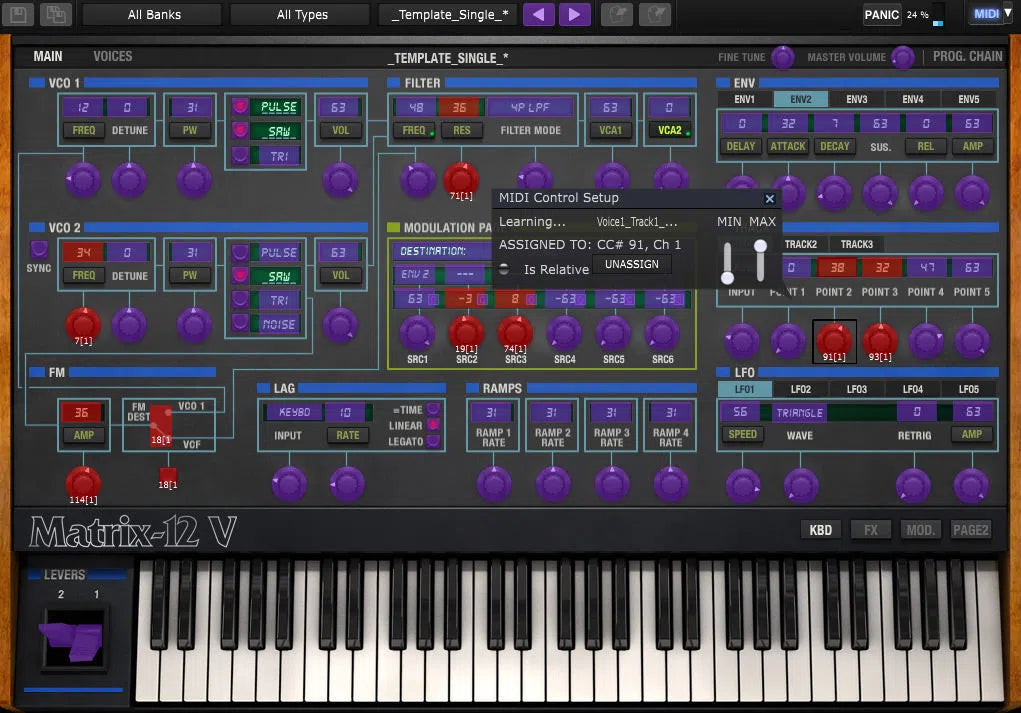The image size is (1021, 713).
Task: Open the All Banks dropdown
Action: 150,14
